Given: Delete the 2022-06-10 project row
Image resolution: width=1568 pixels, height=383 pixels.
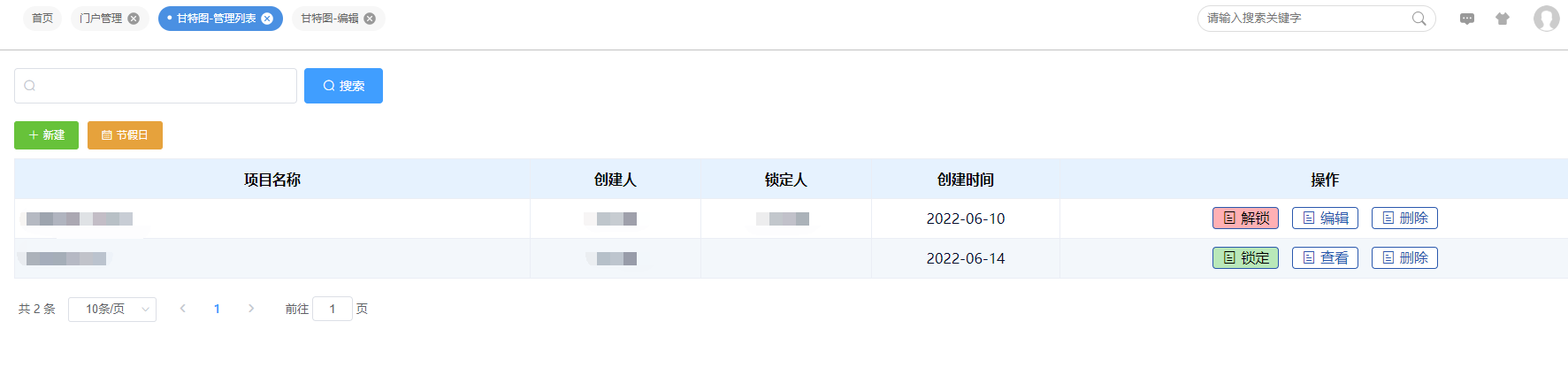Looking at the screenshot, I should 1404,218.
